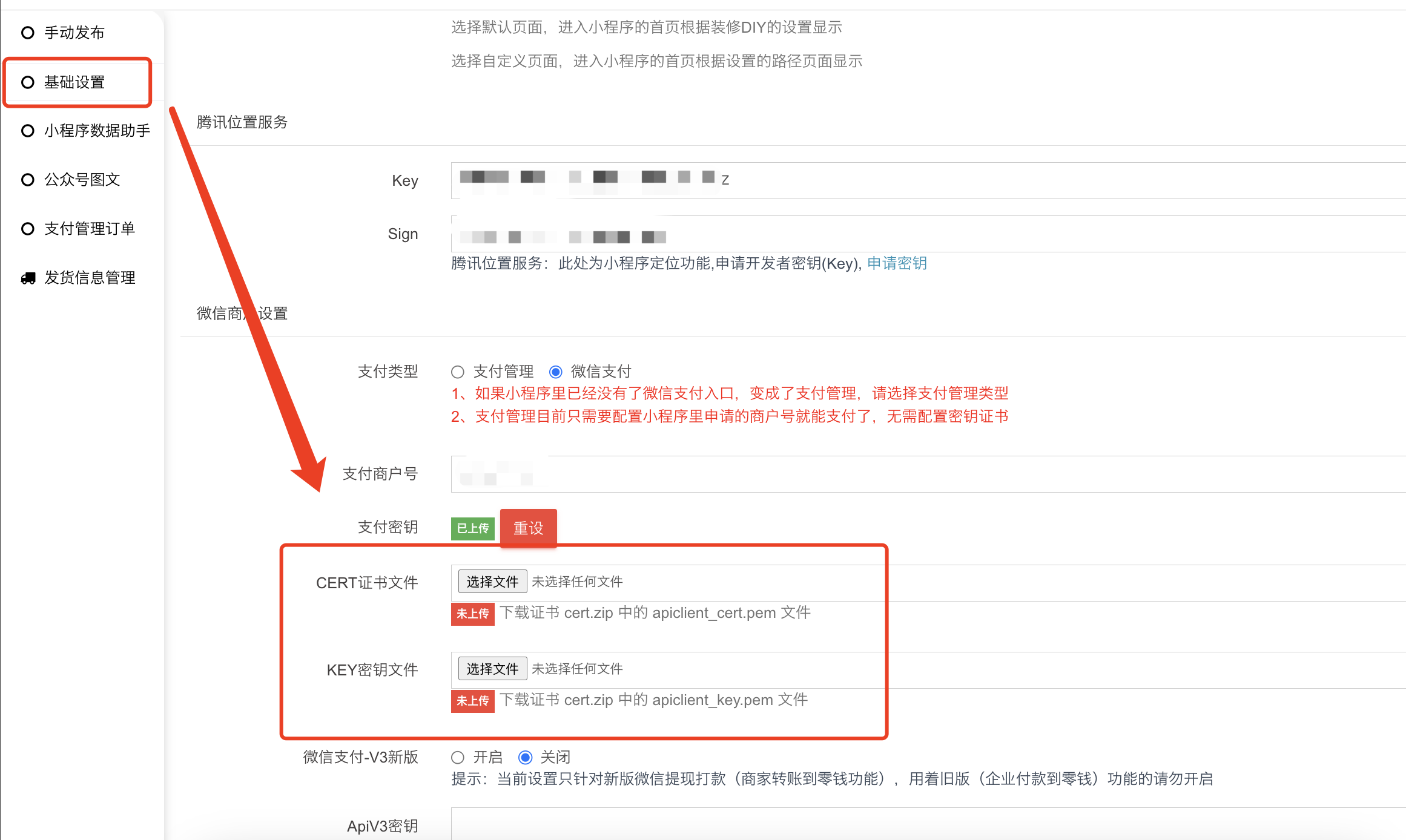
Task: Choose file for KEY密钥文件
Action: coord(492,669)
